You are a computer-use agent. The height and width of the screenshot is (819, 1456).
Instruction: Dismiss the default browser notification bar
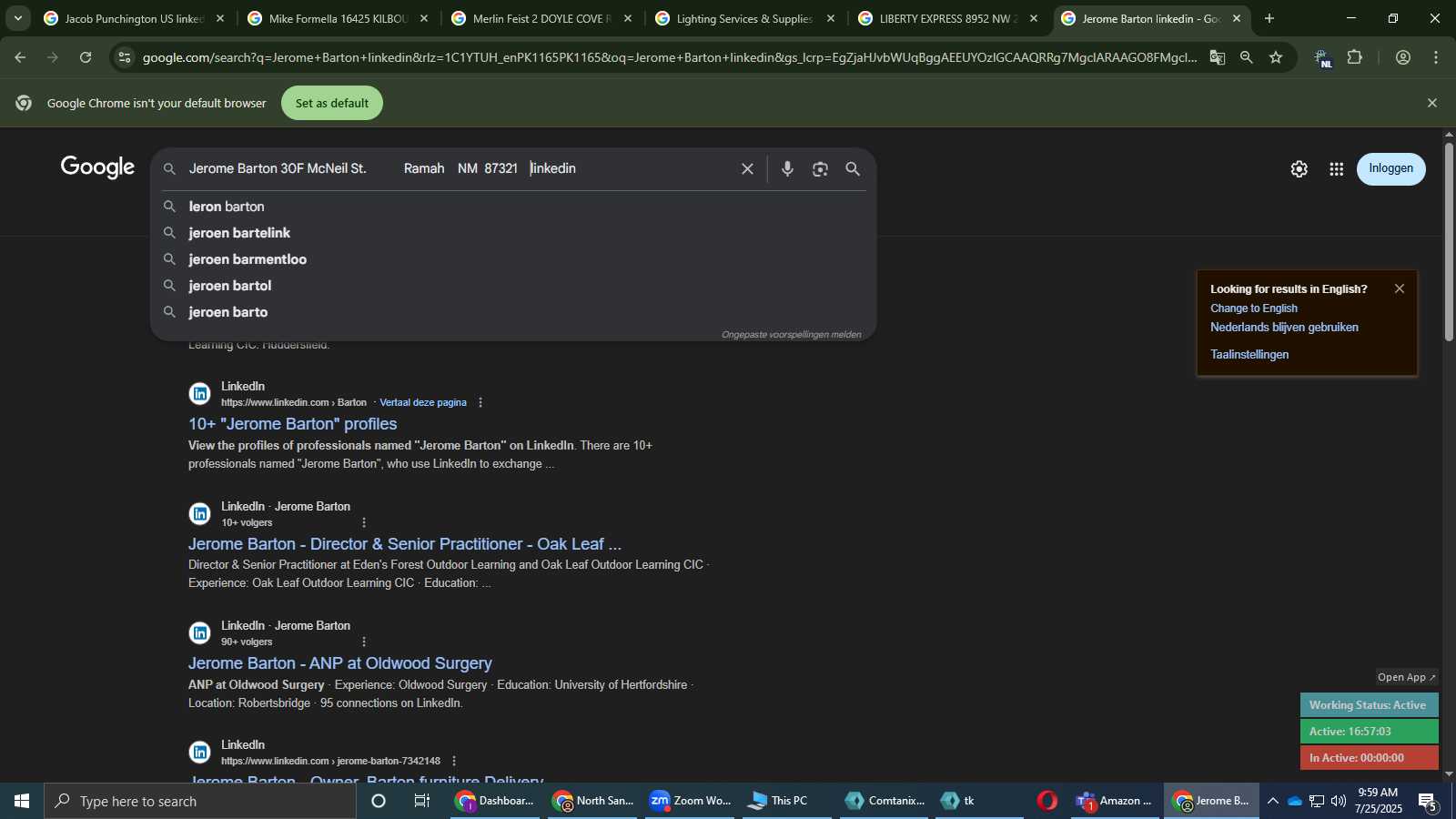(1432, 103)
